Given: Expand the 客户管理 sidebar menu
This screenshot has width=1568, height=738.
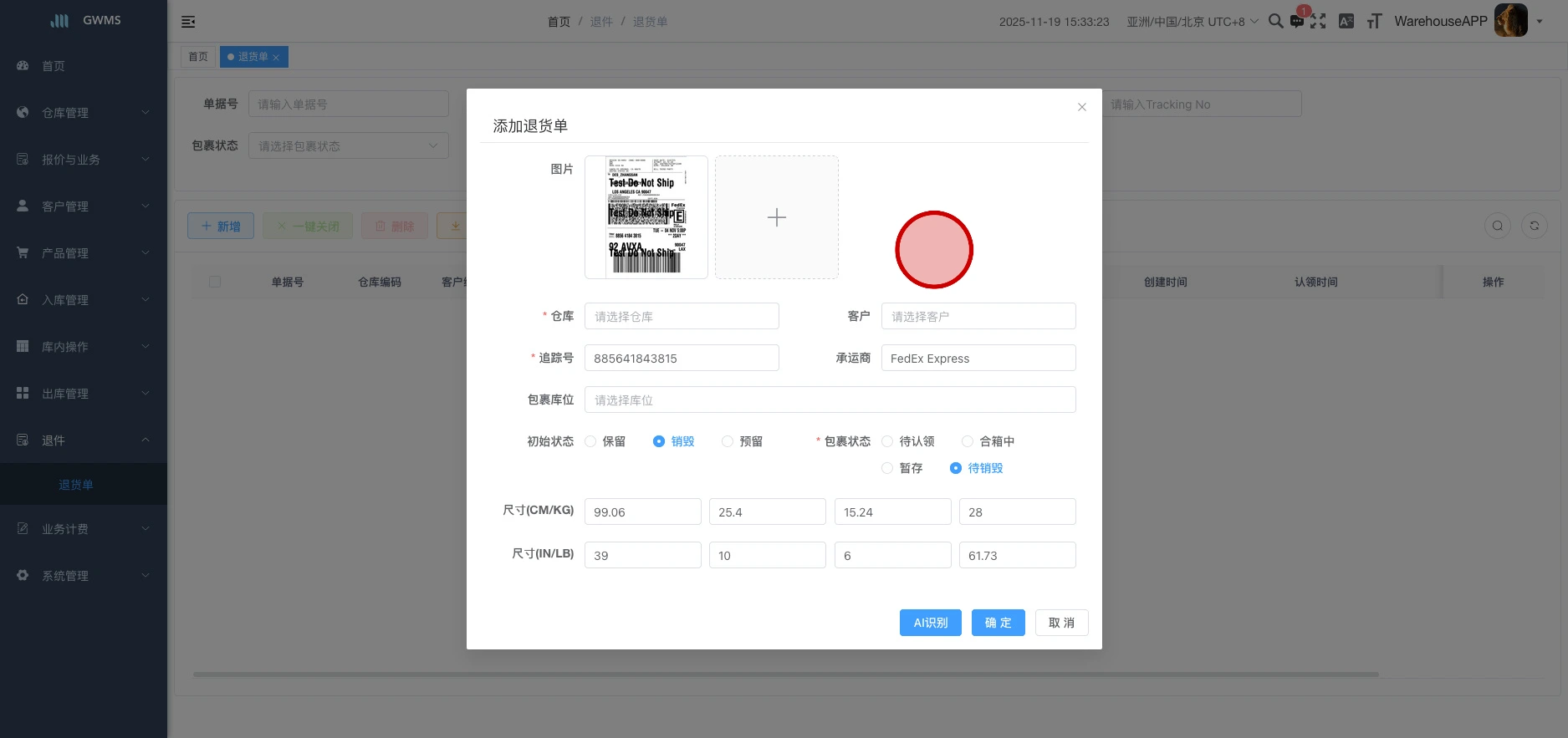Looking at the screenshot, I should (84, 206).
